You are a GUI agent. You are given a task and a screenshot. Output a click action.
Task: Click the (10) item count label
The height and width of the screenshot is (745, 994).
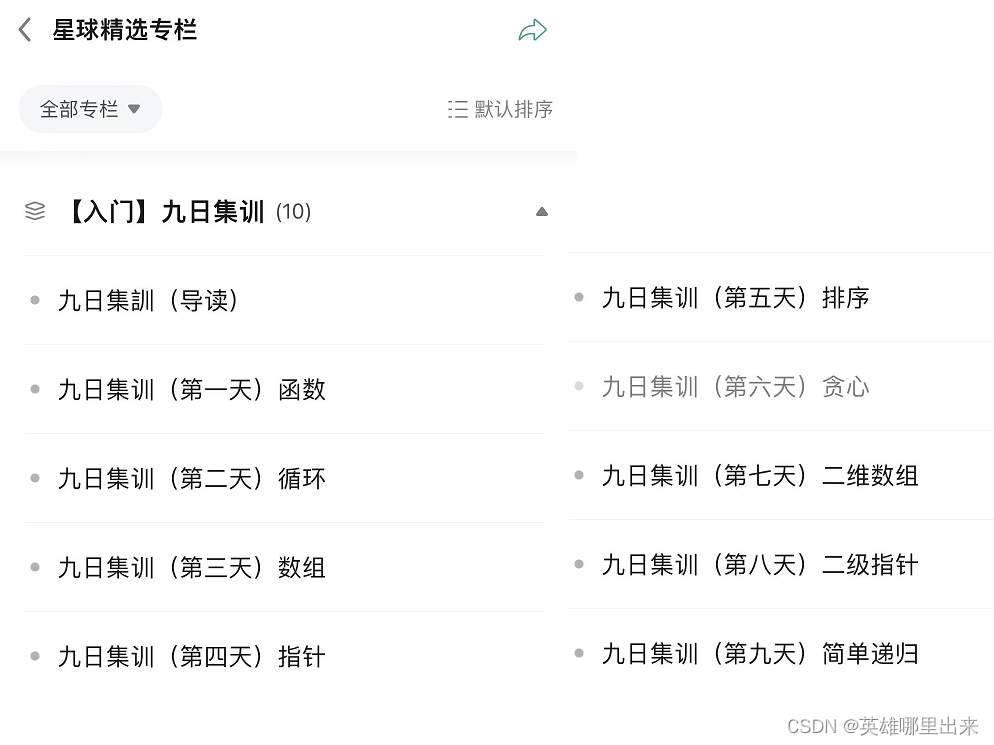(x=293, y=211)
